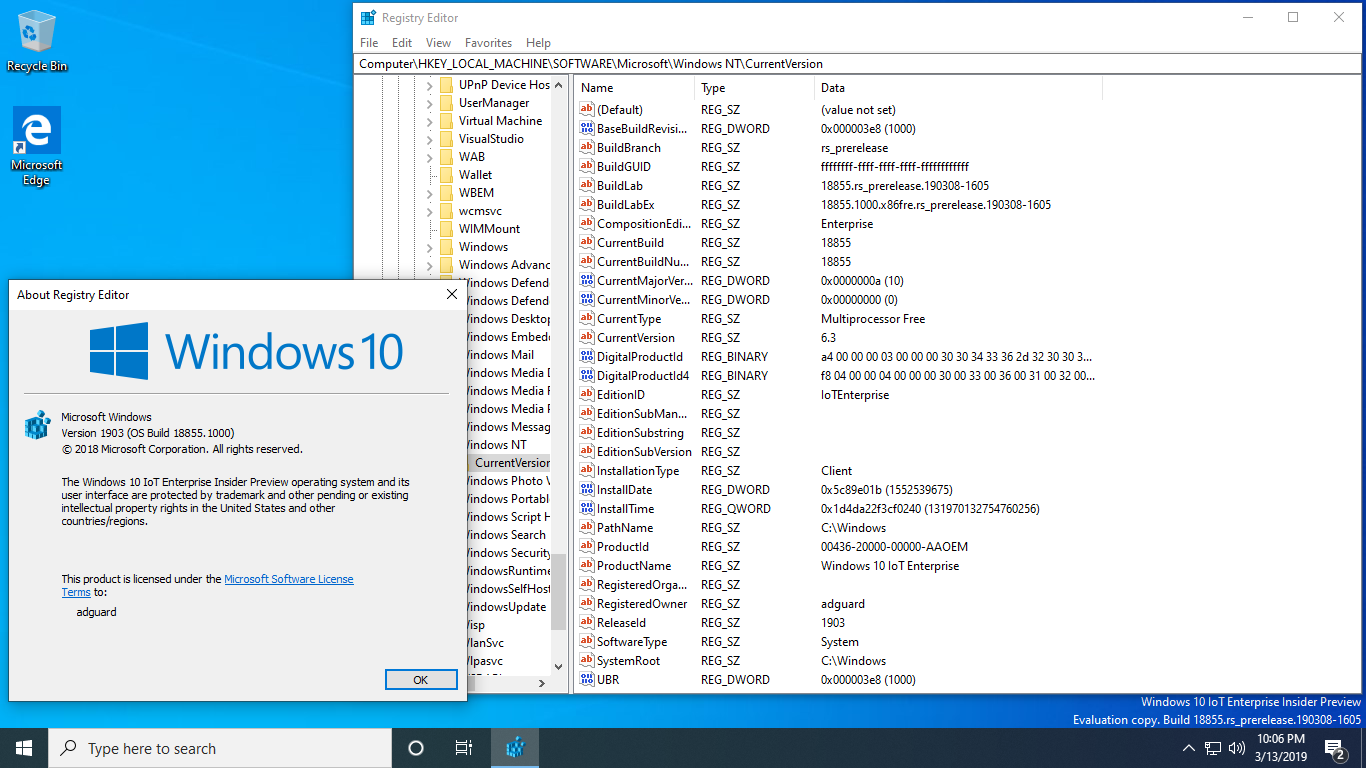Sort values by Type column header
1366x768 pixels.
coord(755,88)
